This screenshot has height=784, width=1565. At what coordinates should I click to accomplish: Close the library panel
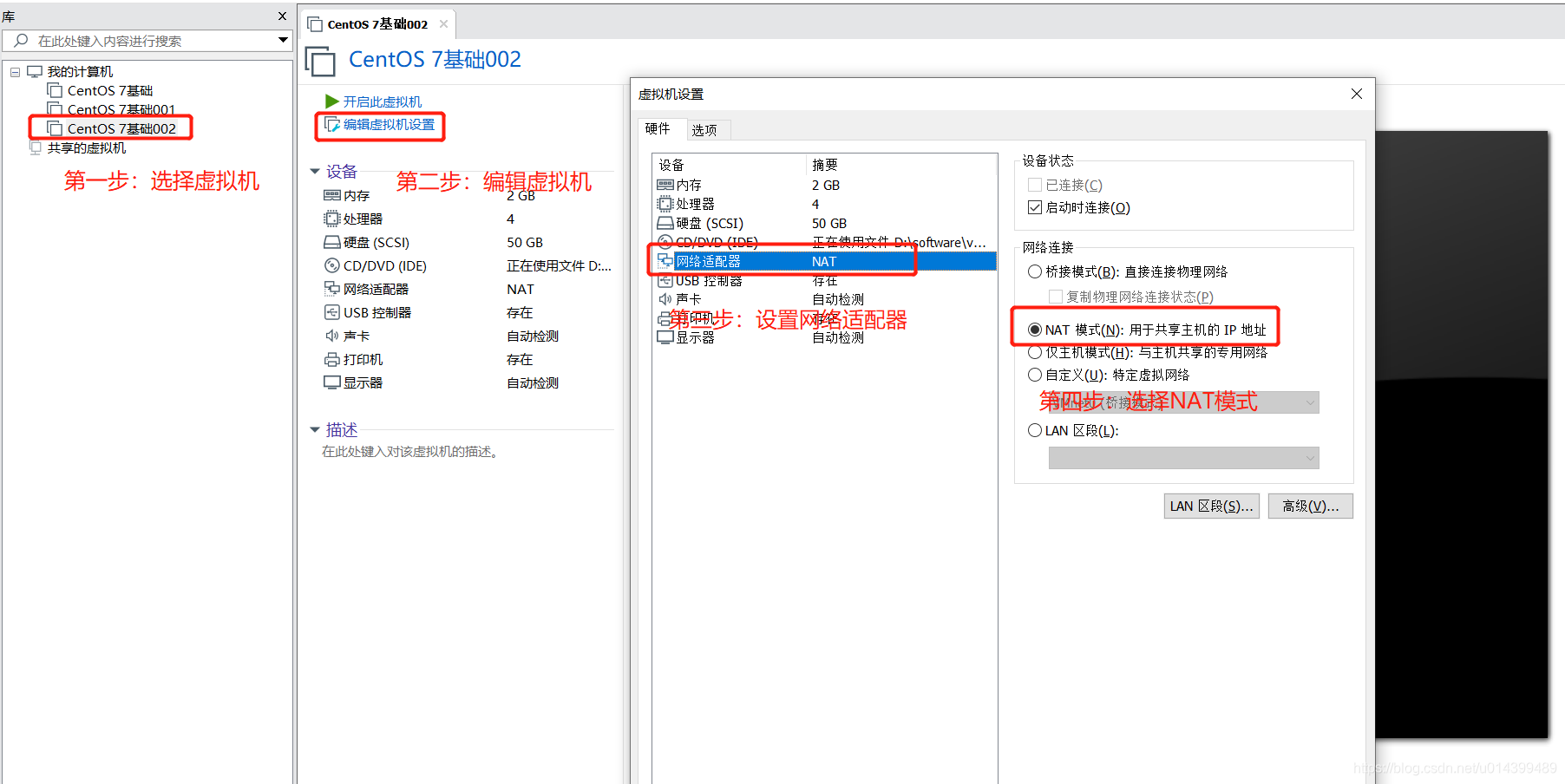(x=282, y=16)
